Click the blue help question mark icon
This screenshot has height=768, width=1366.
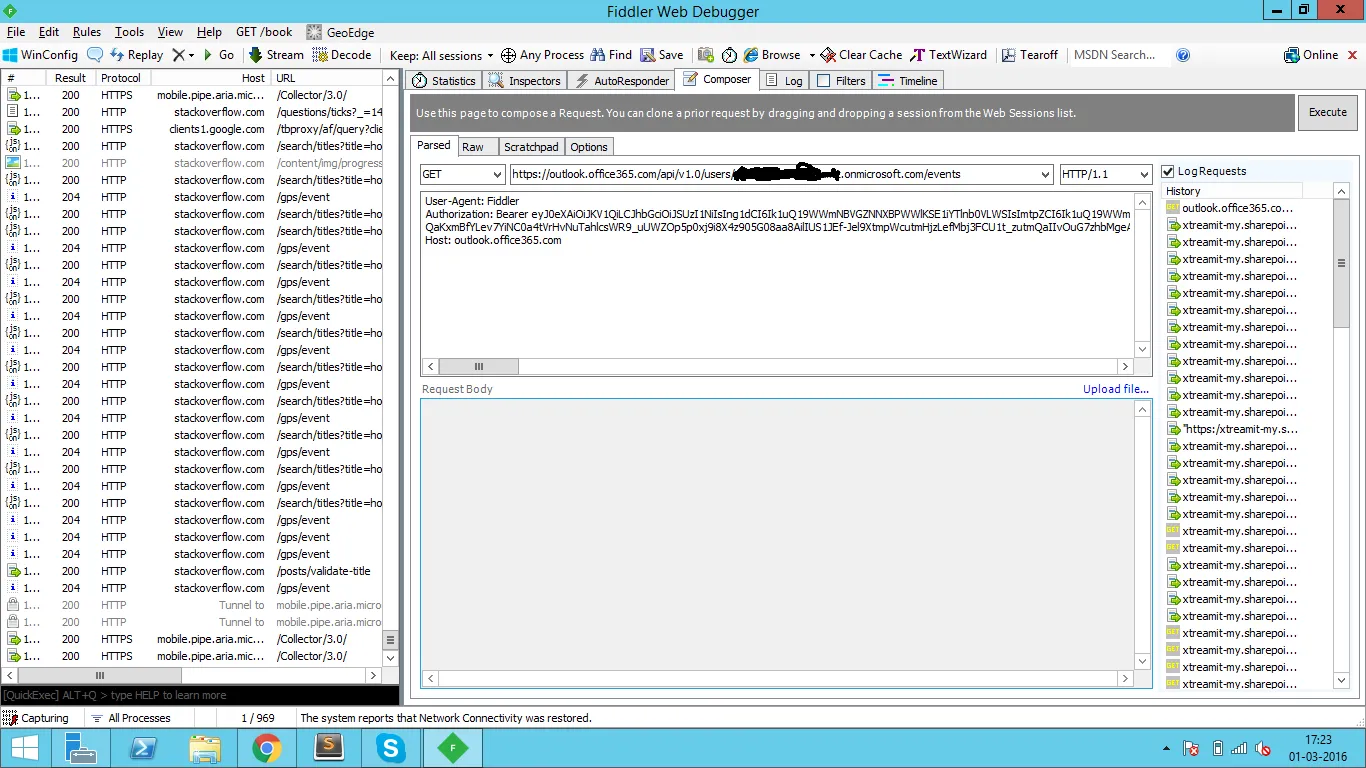[1183, 55]
